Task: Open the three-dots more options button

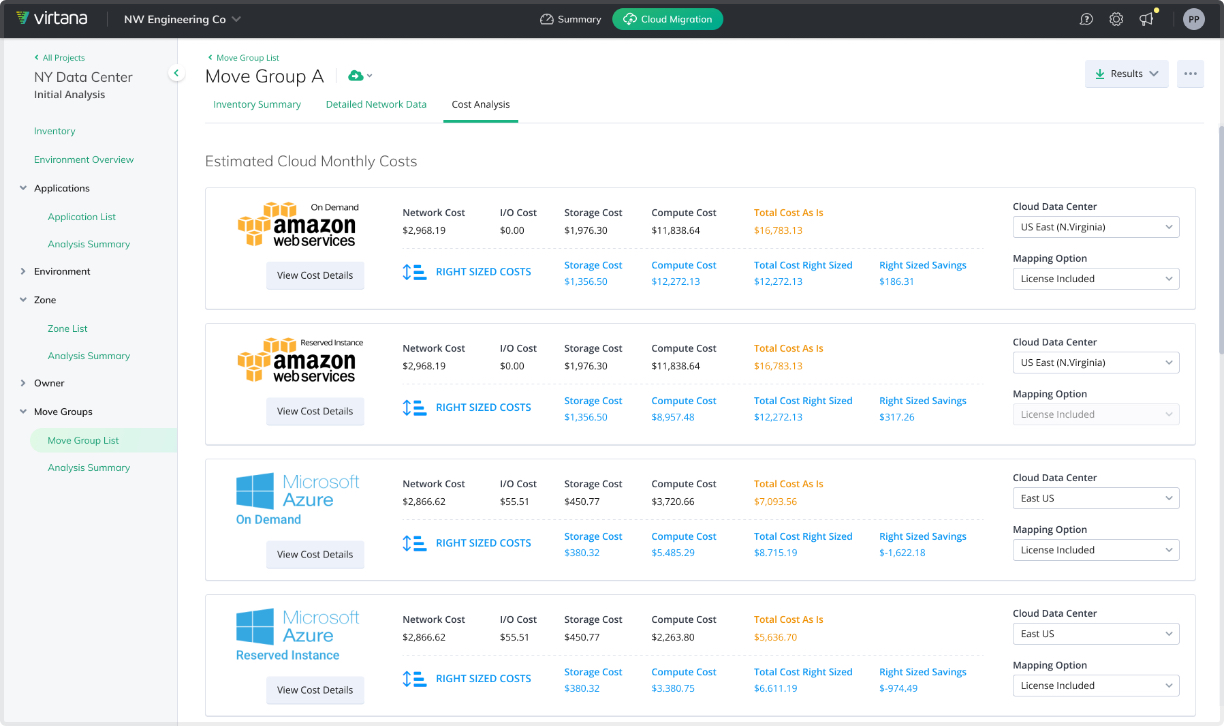Action: tap(1190, 74)
